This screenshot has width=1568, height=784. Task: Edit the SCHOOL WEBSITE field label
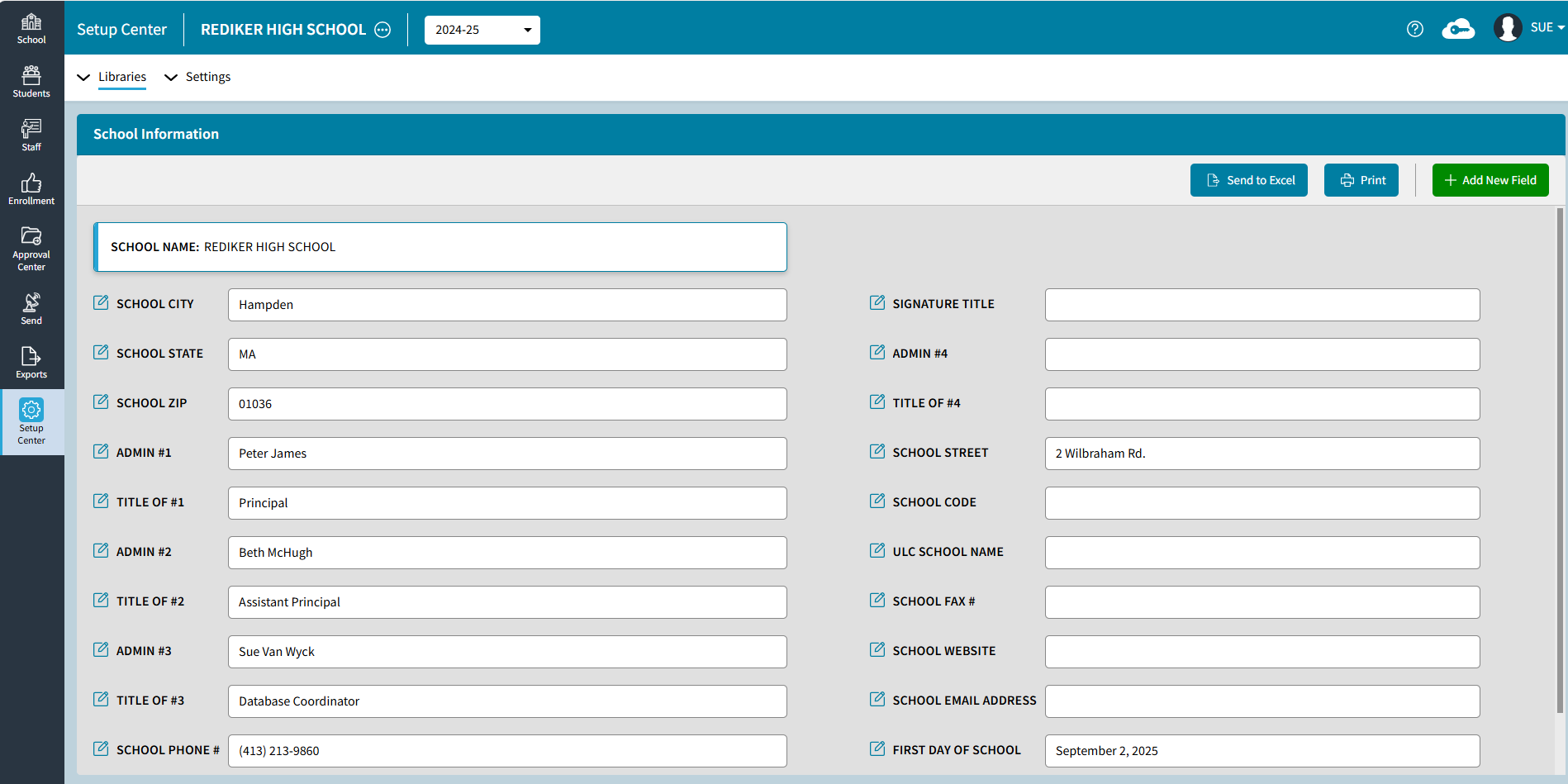(x=877, y=649)
